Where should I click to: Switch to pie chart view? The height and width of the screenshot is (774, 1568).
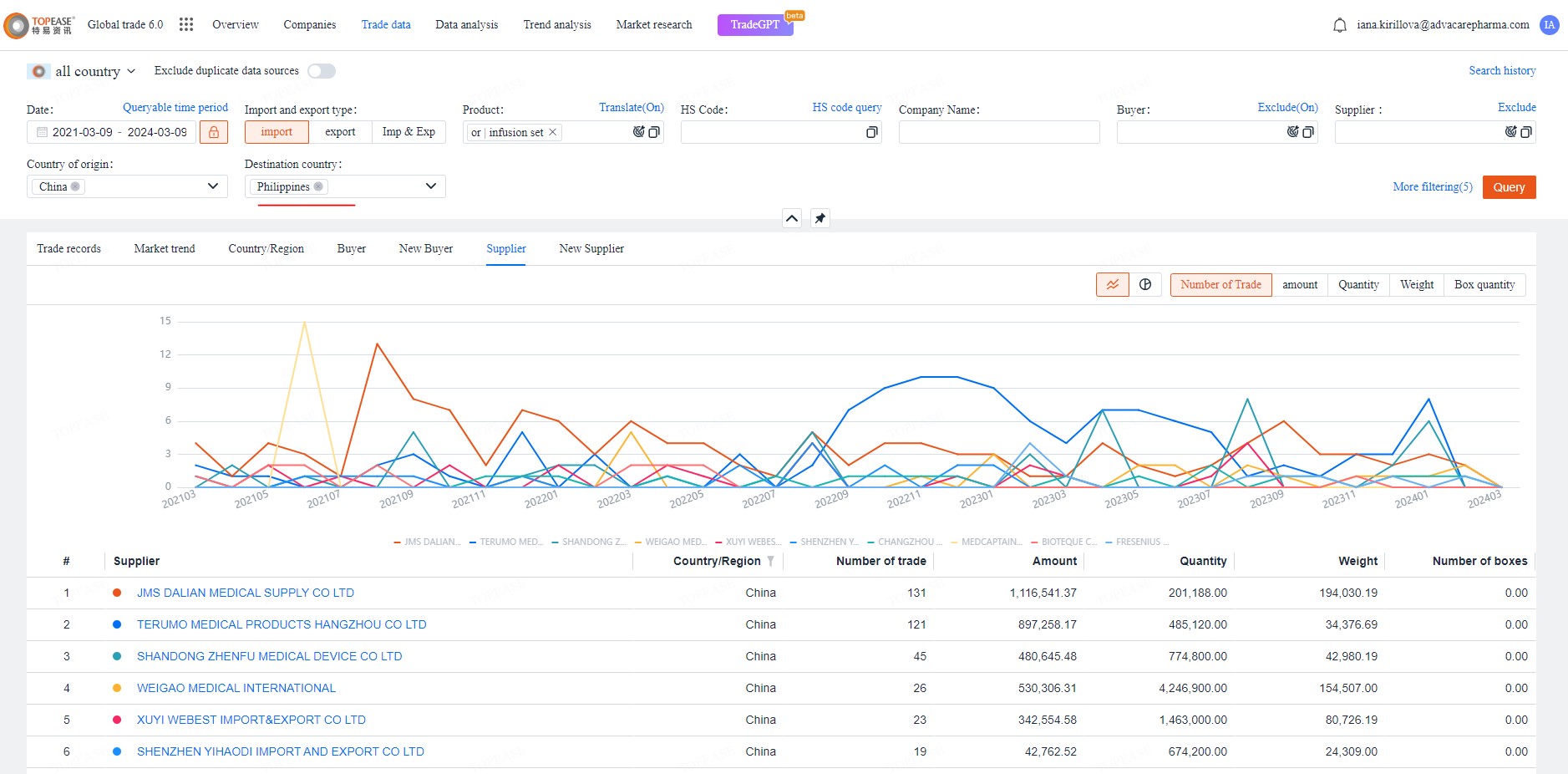(x=1145, y=285)
